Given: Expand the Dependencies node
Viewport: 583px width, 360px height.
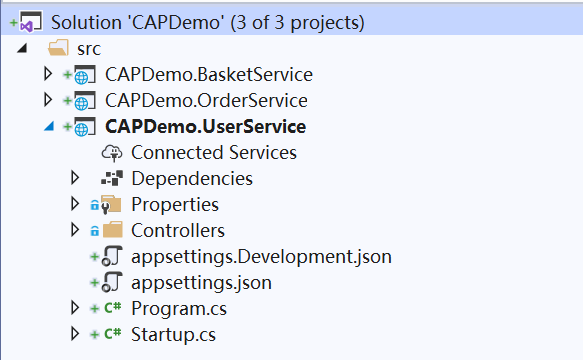Looking at the screenshot, I should pyautogui.click(x=75, y=178).
